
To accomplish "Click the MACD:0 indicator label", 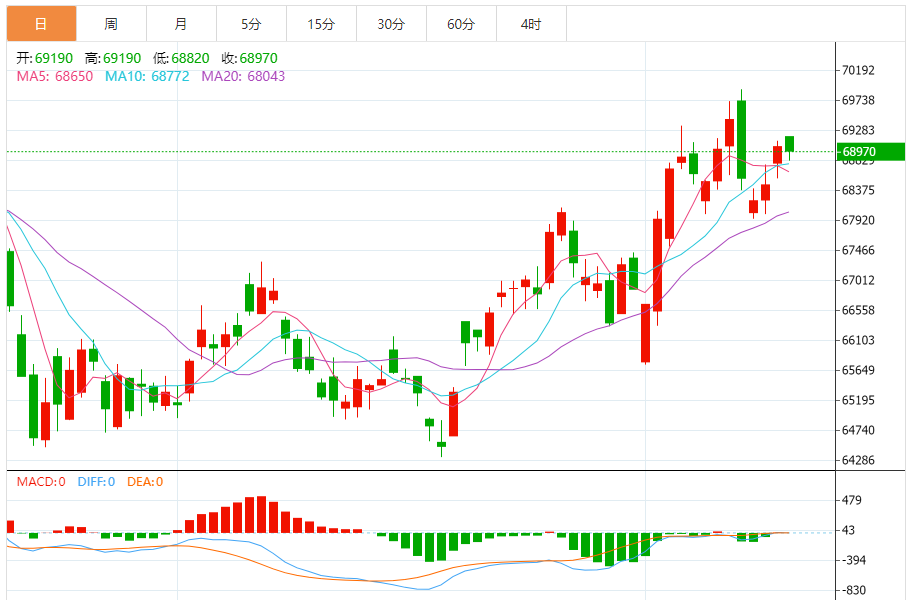I will coord(41,482).
